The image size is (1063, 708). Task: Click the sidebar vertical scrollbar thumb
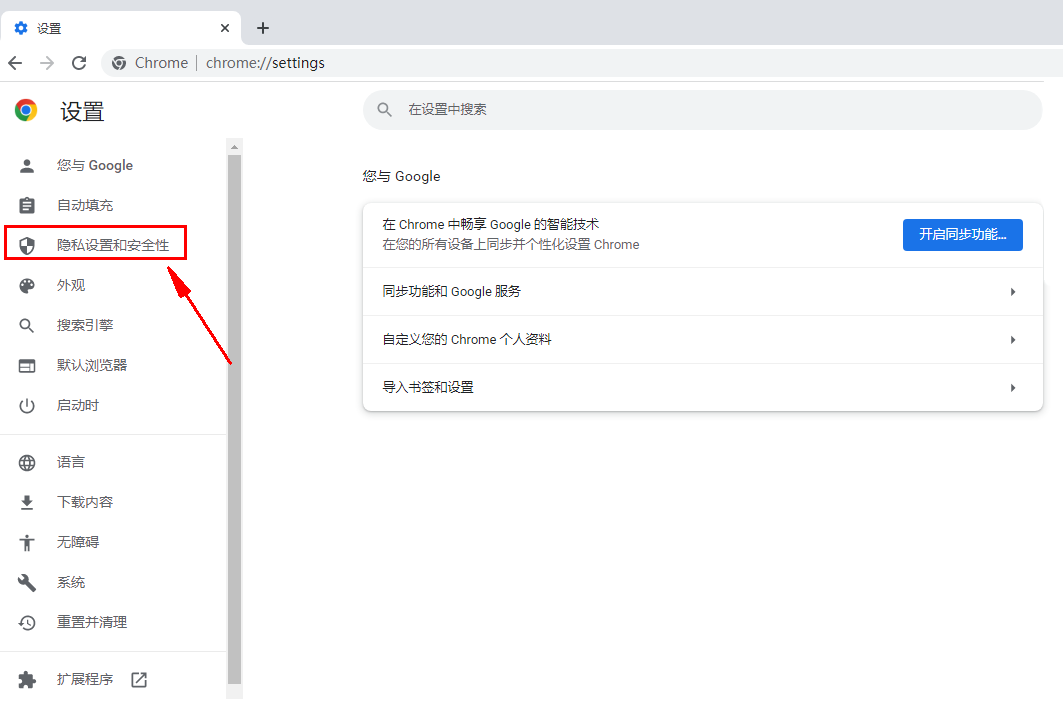click(x=235, y=419)
